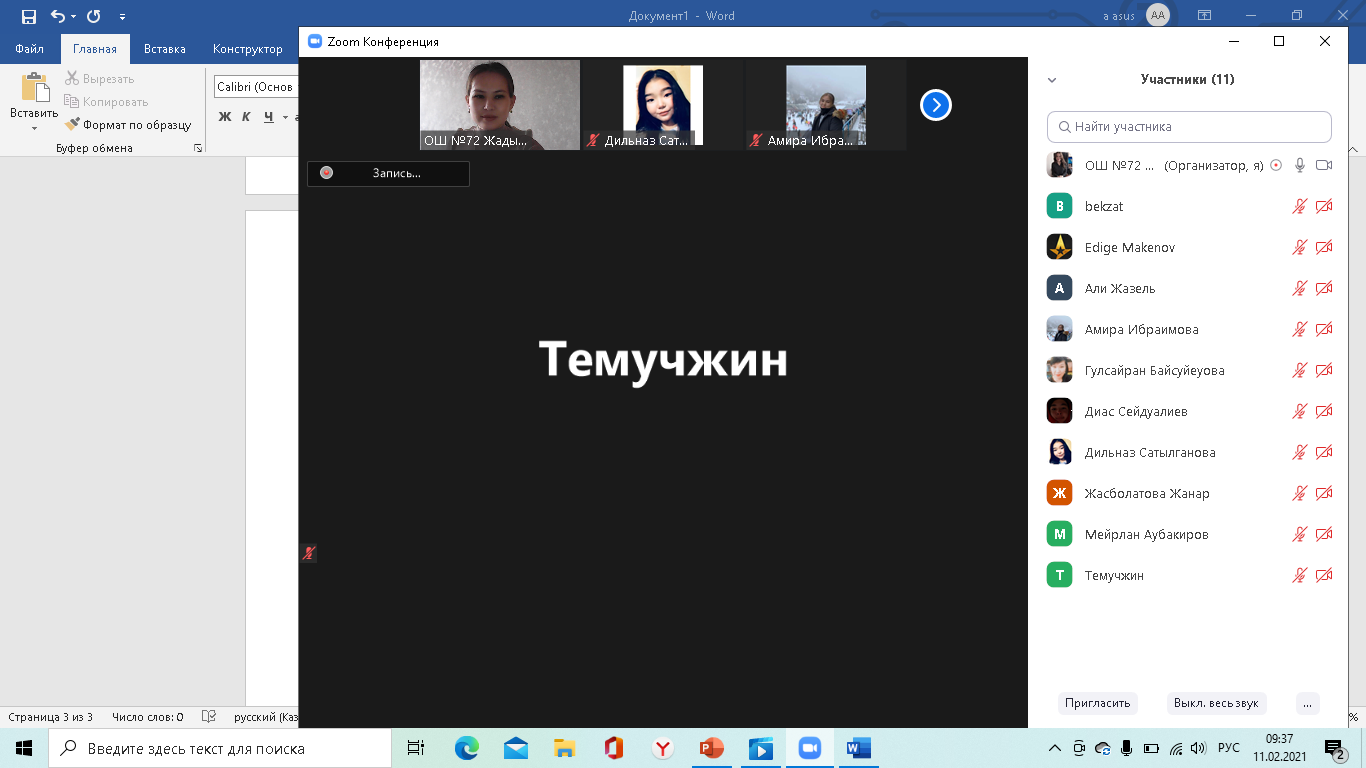Click the Выкл. весь звук button
The width and height of the screenshot is (1366, 768).
tap(1216, 703)
